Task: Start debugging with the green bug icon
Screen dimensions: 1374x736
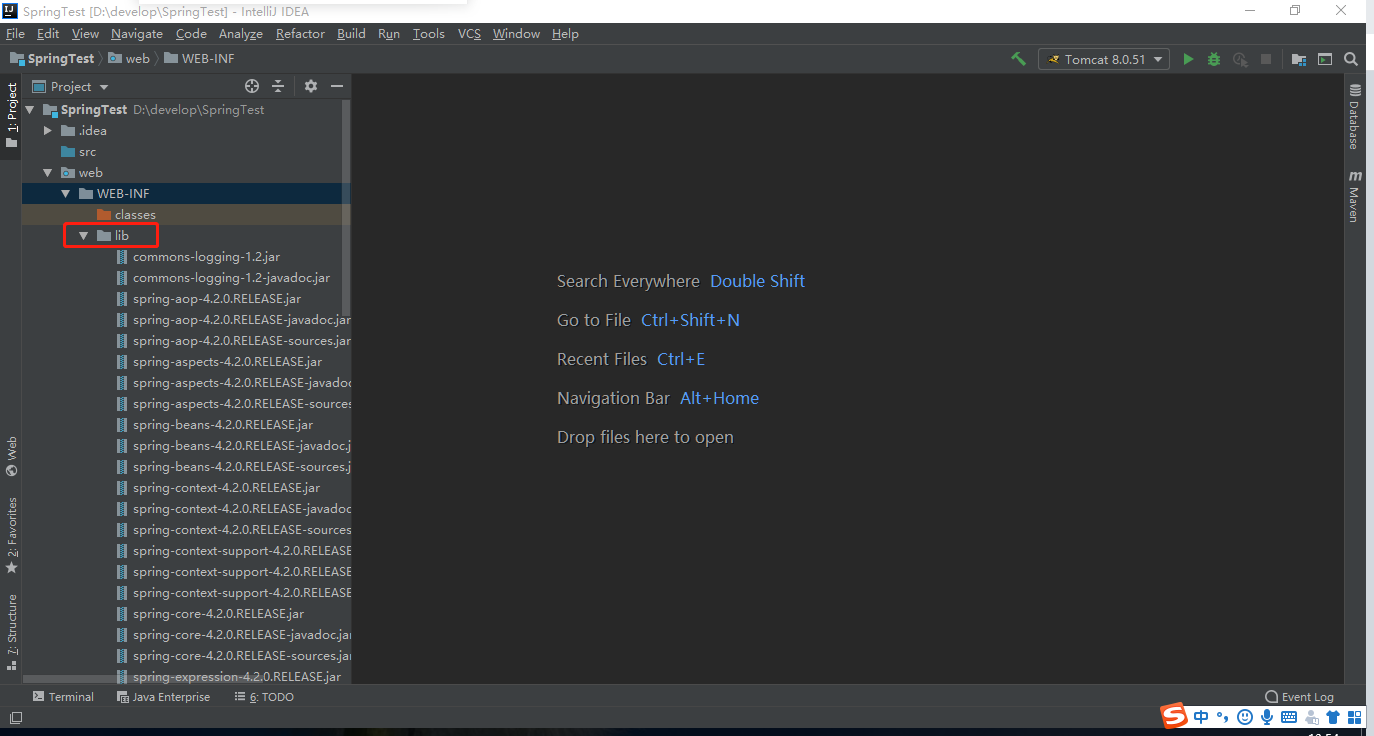Action: [x=1214, y=59]
